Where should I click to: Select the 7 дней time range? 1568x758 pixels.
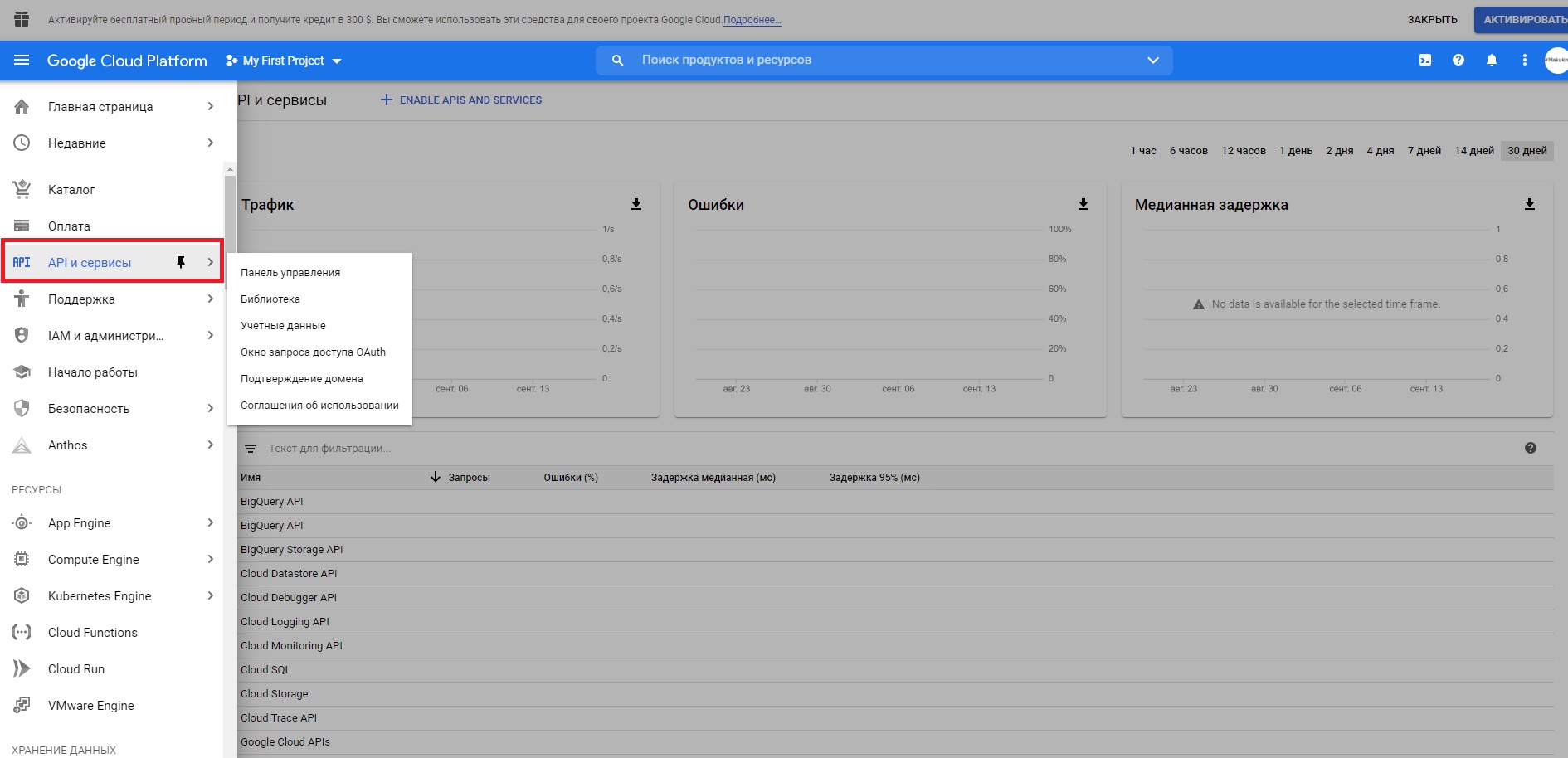[1424, 151]
